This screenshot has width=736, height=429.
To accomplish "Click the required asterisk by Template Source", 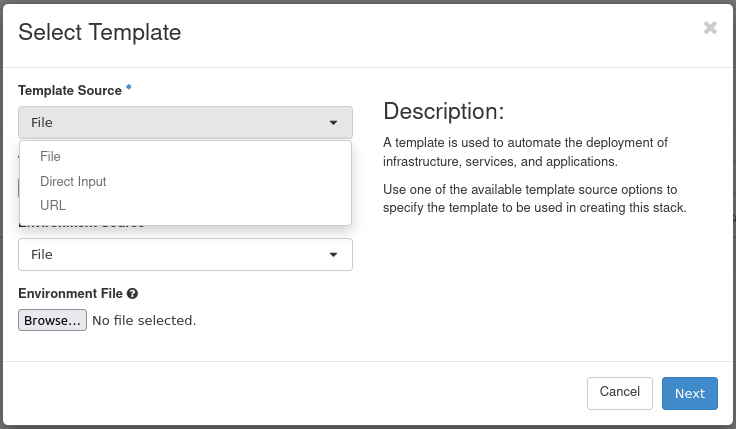I will (x=129, y=90).
